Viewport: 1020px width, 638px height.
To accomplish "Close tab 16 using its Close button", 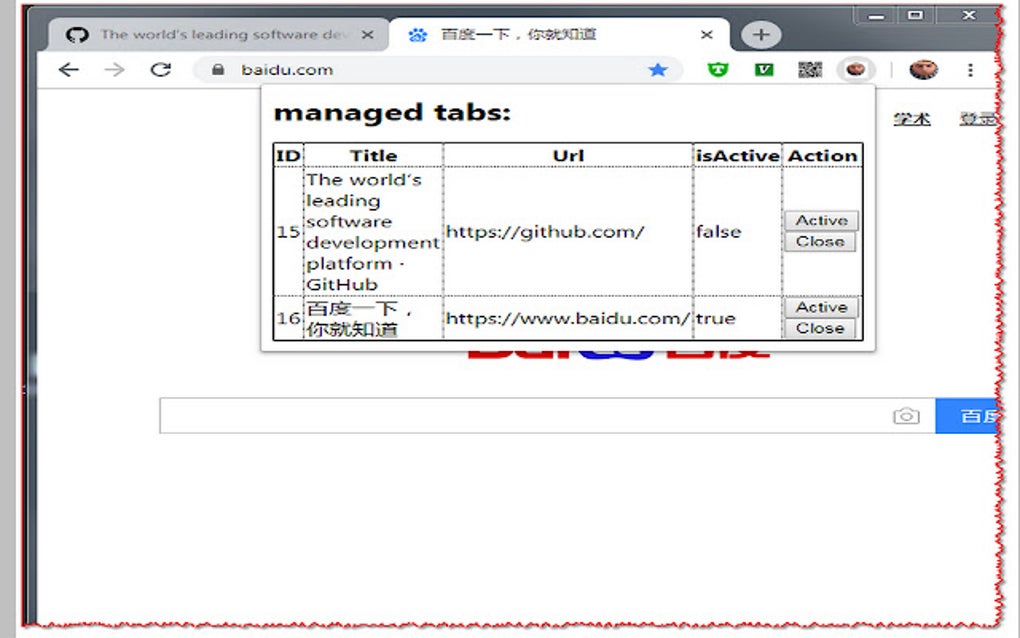I will tap(820, 329).
